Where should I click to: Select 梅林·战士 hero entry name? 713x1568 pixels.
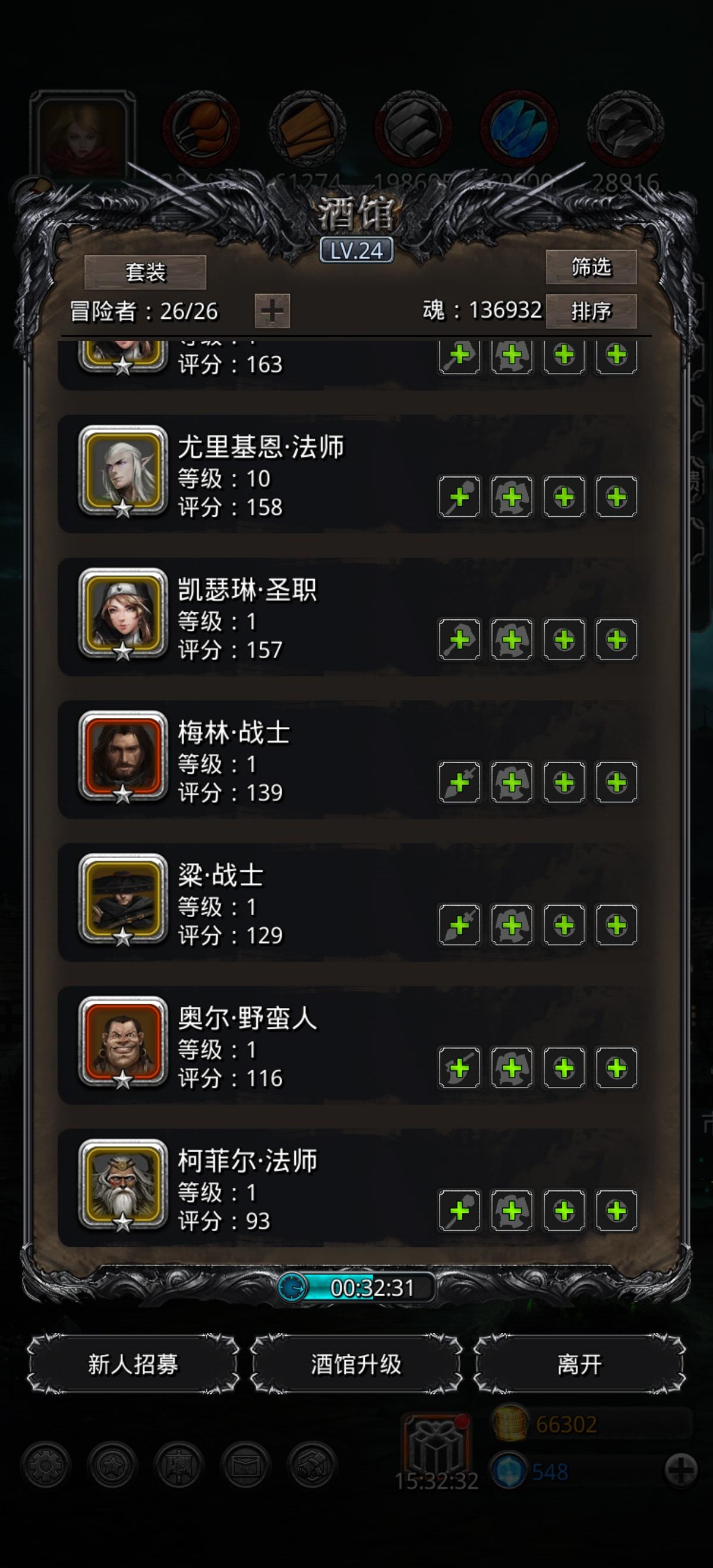click(234, 732)
